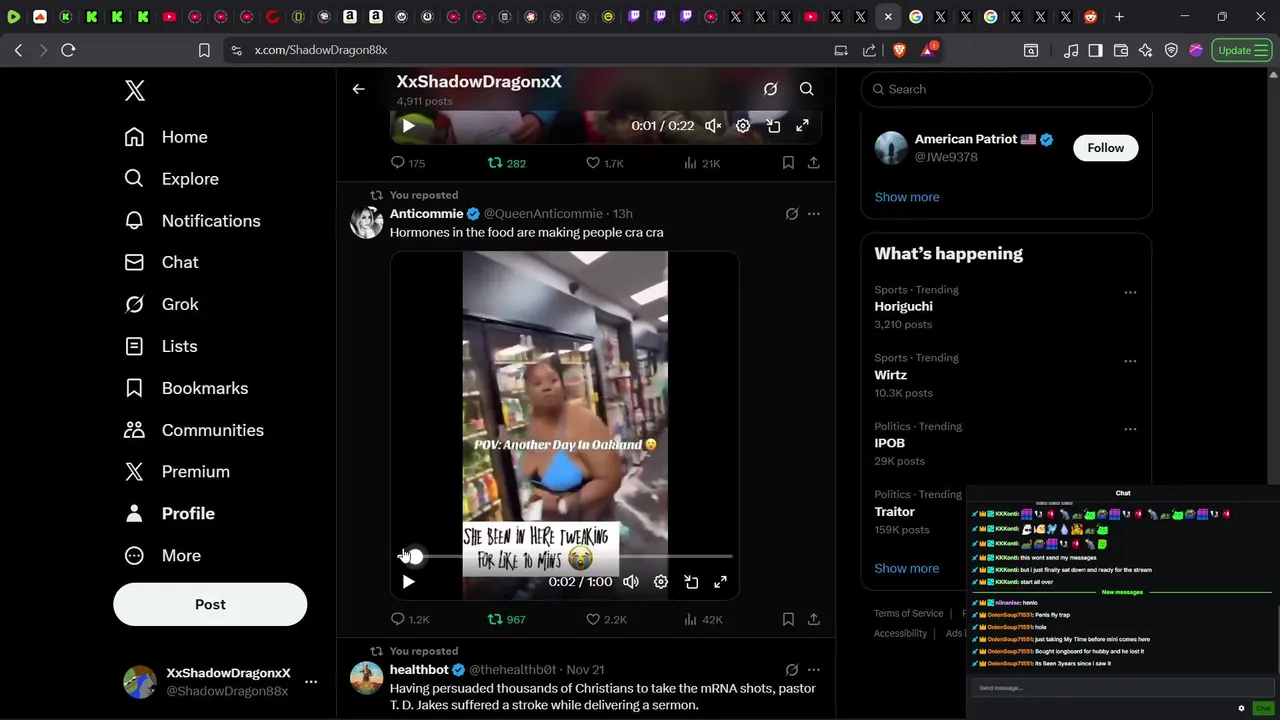Like the post with 1.7K likes
The height and width of the screenshot is (720, 1280).
tap(605, 163)
